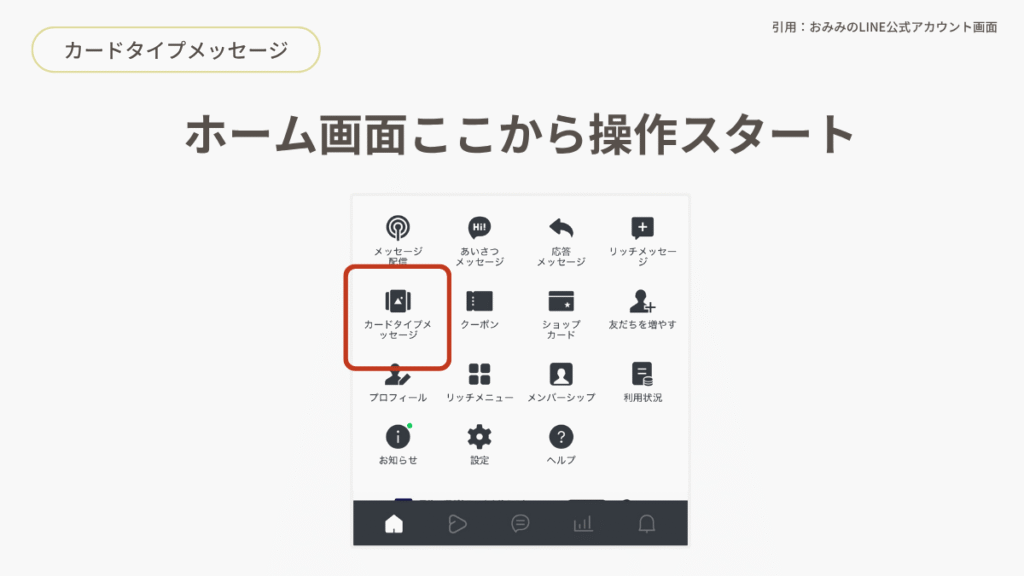Click 友だちを増やす add friends icon
Screen dimensions: 1024x576
point(642,302)
